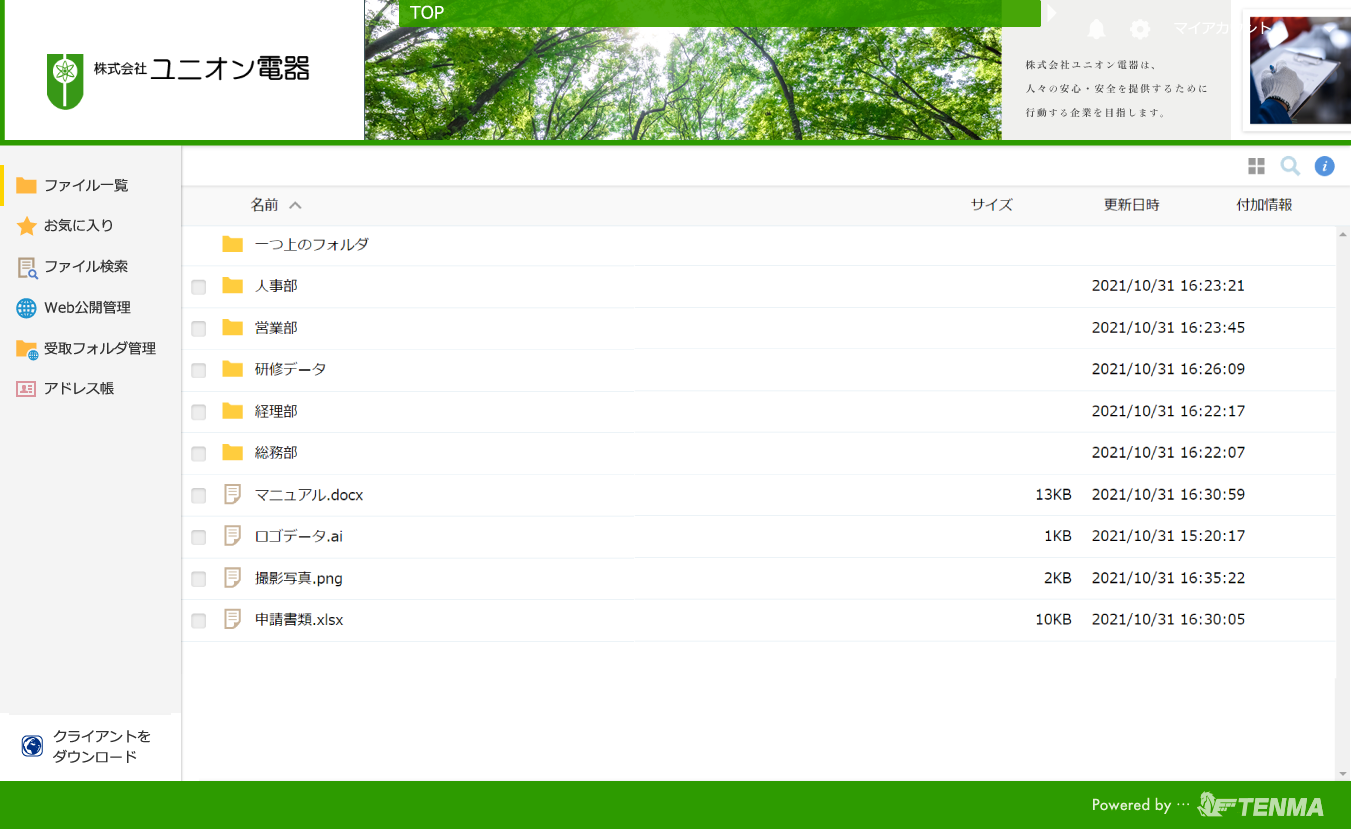The height and width of the screenshot is (829, 1351).
Task: Open search with magnifier icon
Action: tap(1290, 166)
